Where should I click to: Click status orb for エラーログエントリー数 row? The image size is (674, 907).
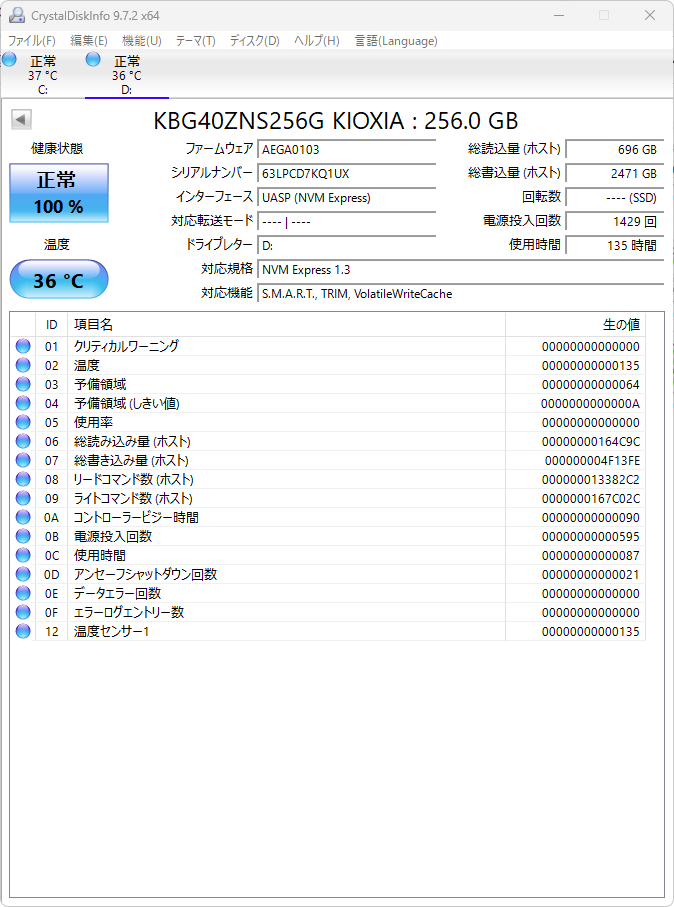tap(23, 612)
